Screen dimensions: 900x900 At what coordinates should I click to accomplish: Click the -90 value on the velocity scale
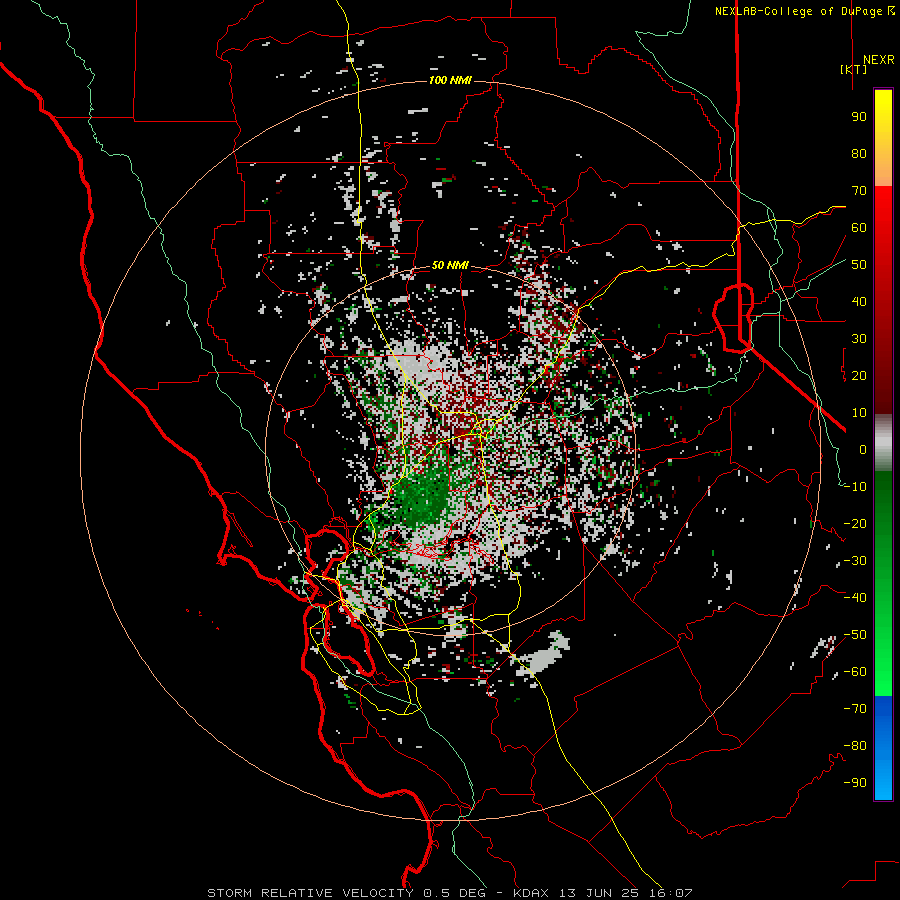pos(855,783)
